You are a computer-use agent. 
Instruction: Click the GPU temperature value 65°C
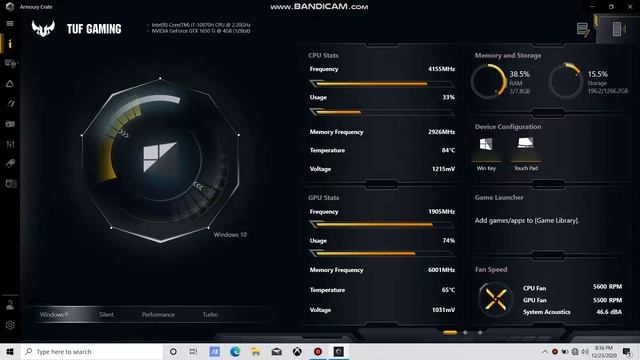(x=448, y=290)
